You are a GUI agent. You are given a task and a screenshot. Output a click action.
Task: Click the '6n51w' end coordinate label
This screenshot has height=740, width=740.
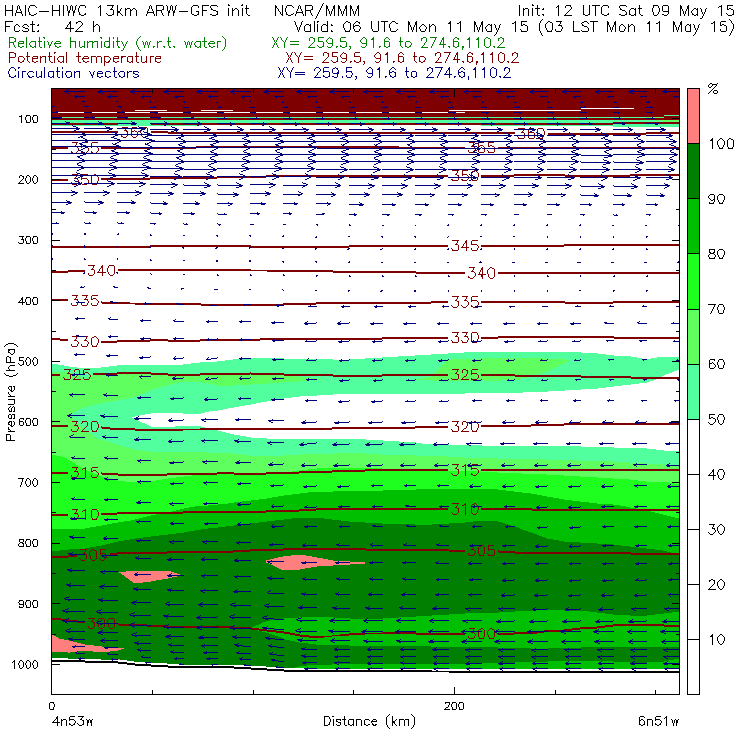pos(659,721)
